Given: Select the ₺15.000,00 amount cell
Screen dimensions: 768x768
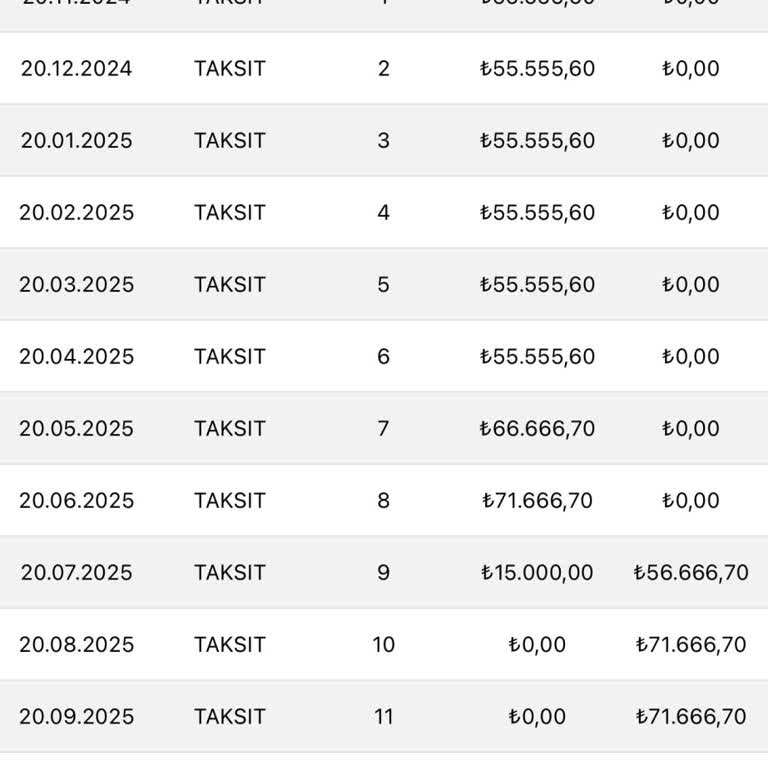Looking at the screenshot, I should pyautogui.click(x=537, y=573).
